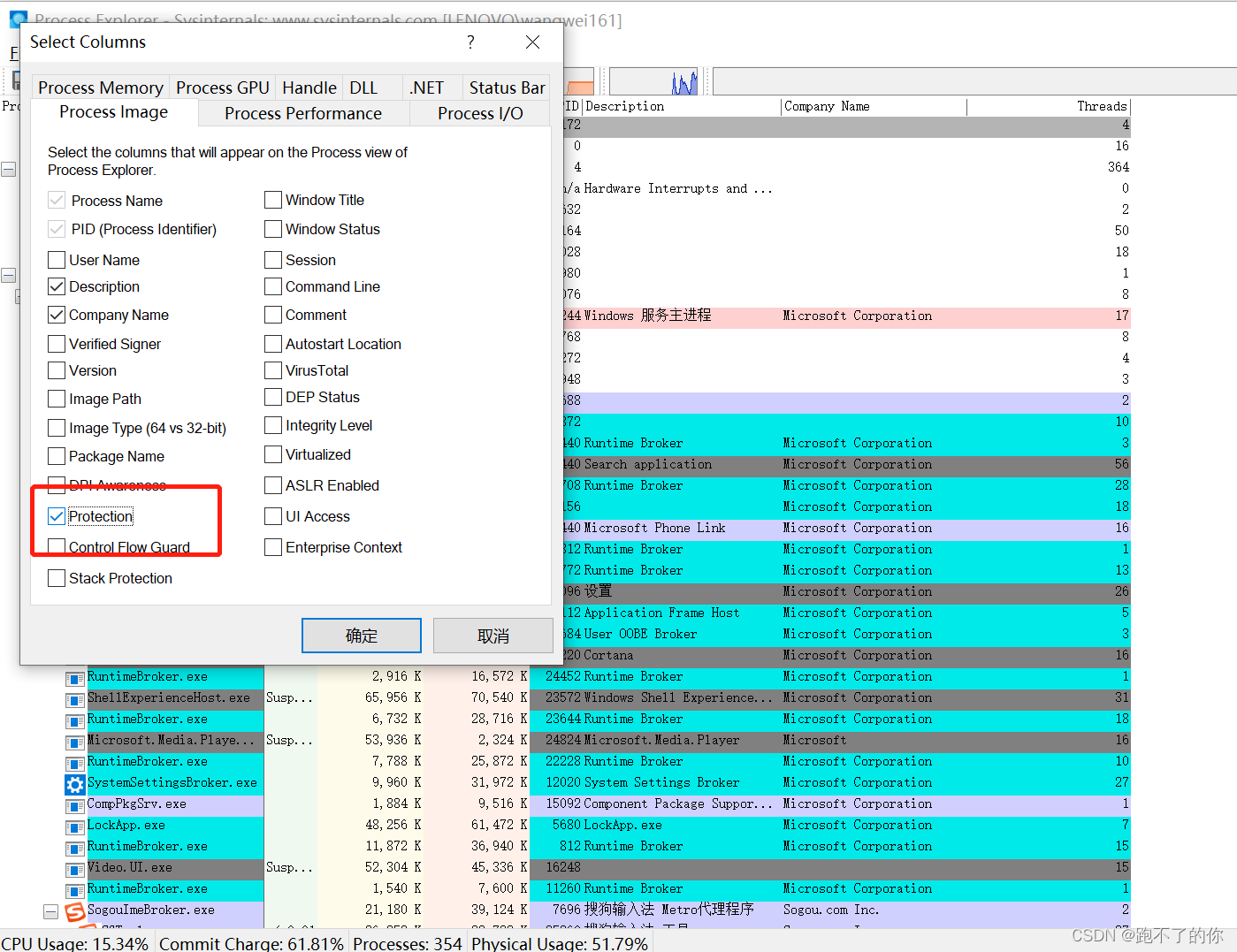Select the Process Image tab

coord(114,112)
